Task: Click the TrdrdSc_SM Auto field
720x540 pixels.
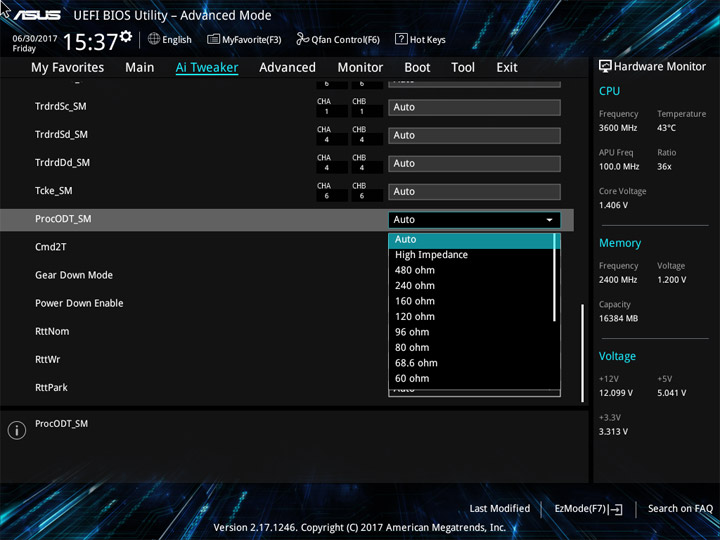Action: tap(474, 107)
